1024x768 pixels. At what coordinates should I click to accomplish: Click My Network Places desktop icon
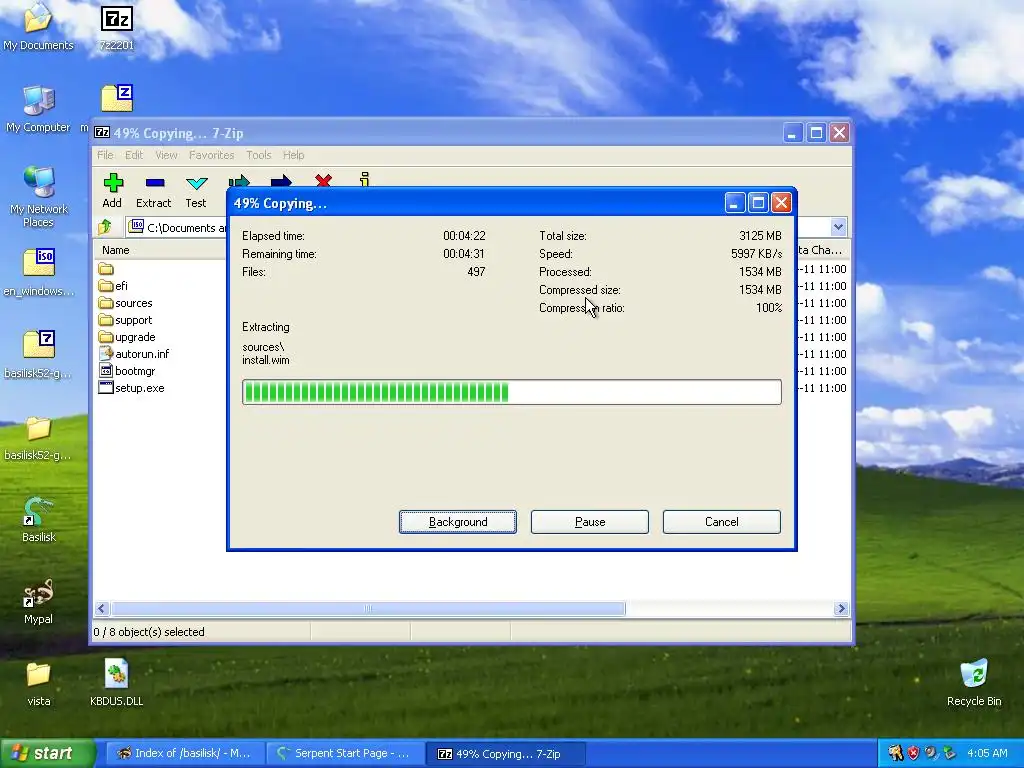[x=39, y=197]
